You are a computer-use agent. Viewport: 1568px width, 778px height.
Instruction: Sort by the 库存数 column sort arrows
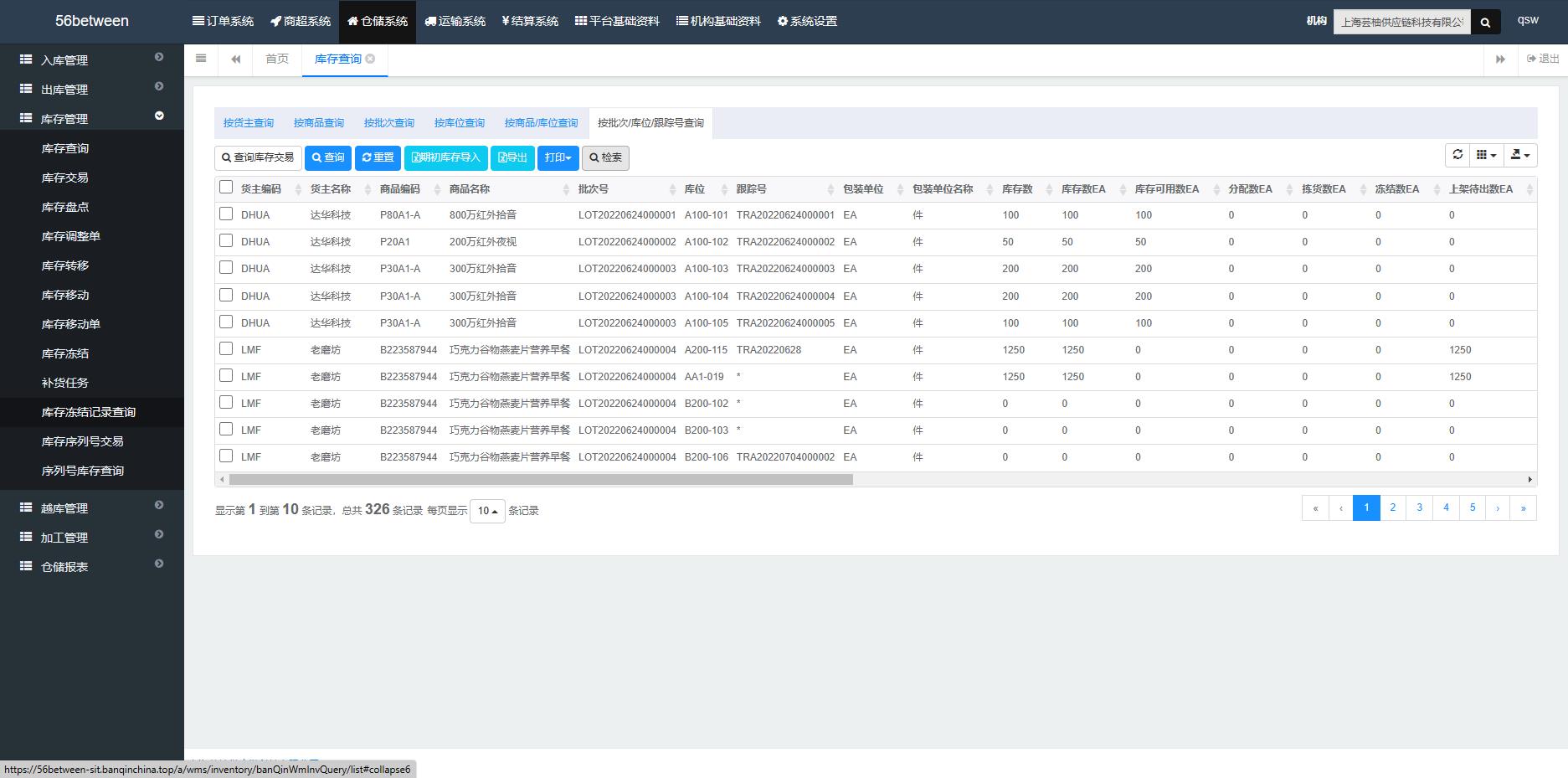click(x=1049, y=190)
